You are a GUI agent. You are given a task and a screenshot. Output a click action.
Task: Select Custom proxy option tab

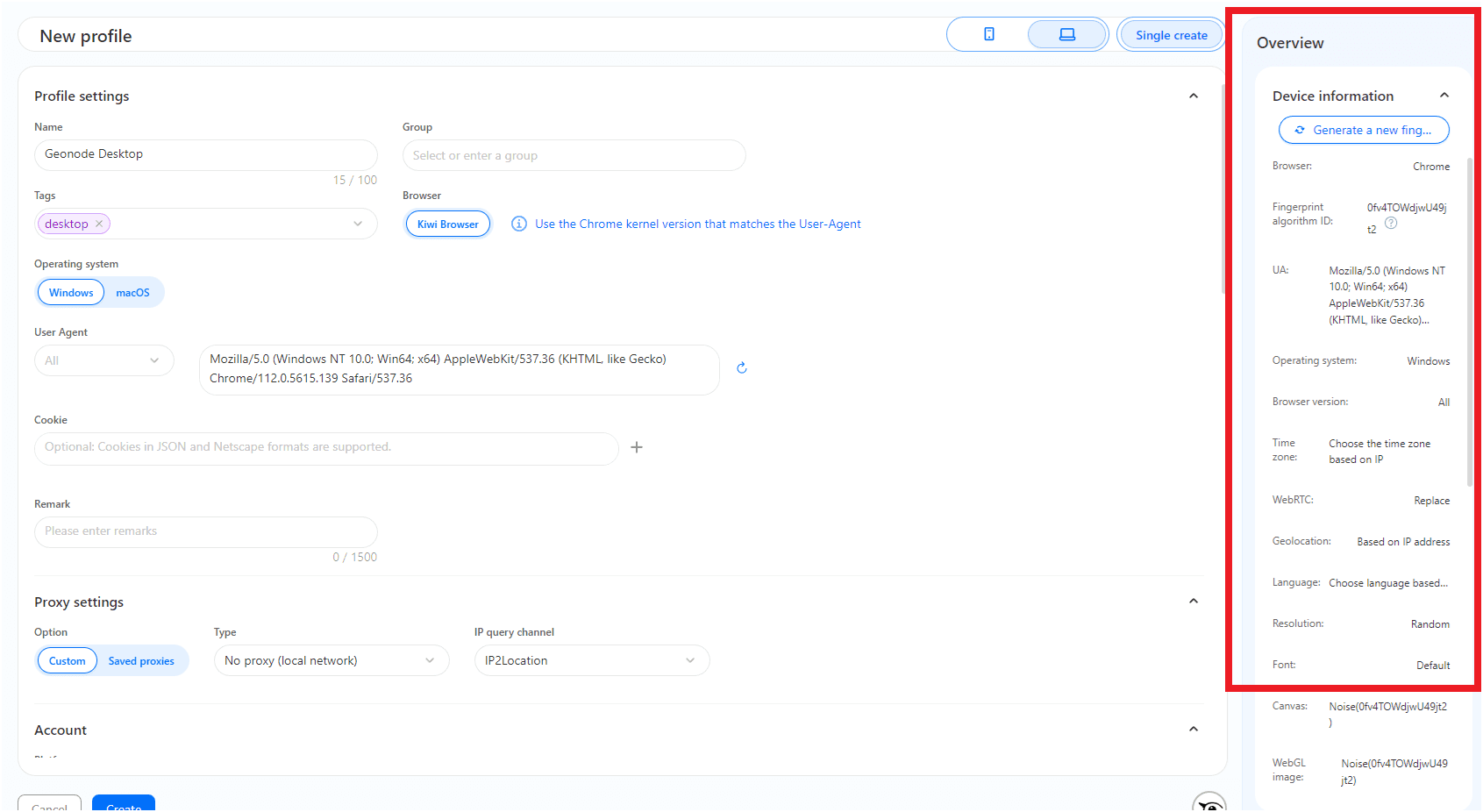tap(68, 661)
